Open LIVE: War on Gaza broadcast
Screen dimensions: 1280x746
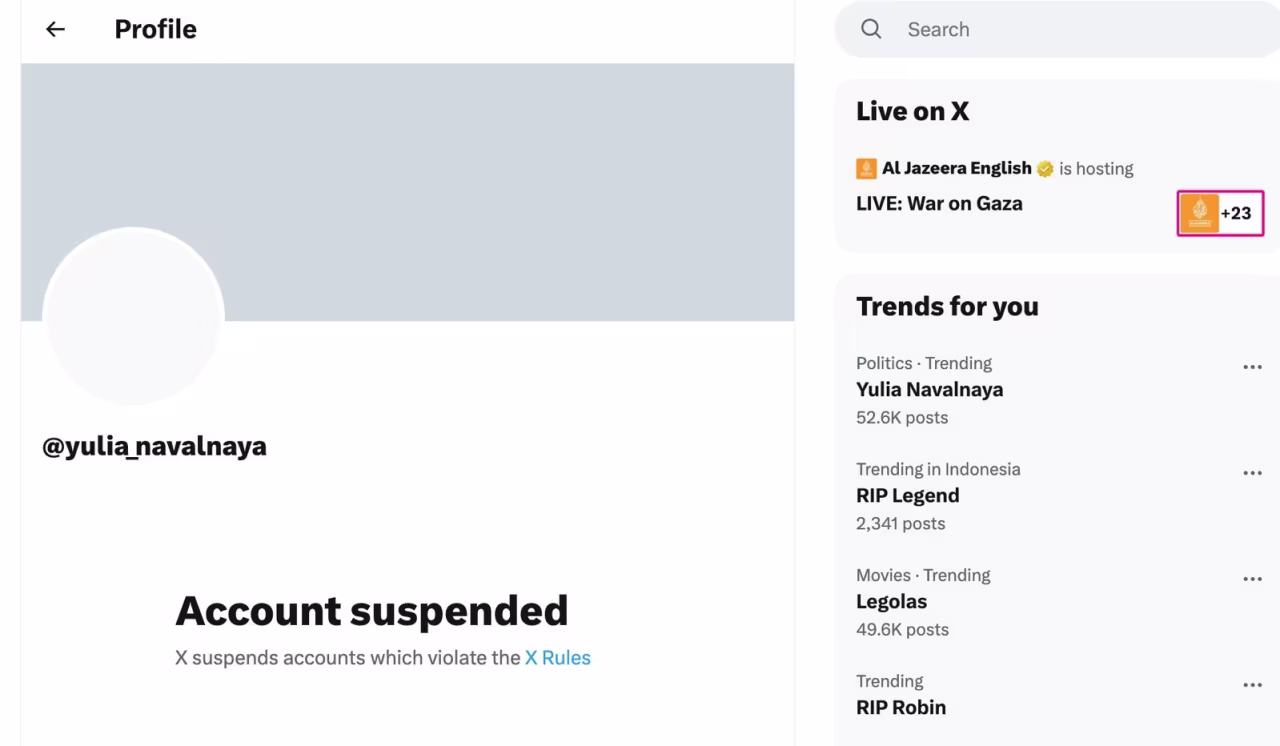coord(939,204)
